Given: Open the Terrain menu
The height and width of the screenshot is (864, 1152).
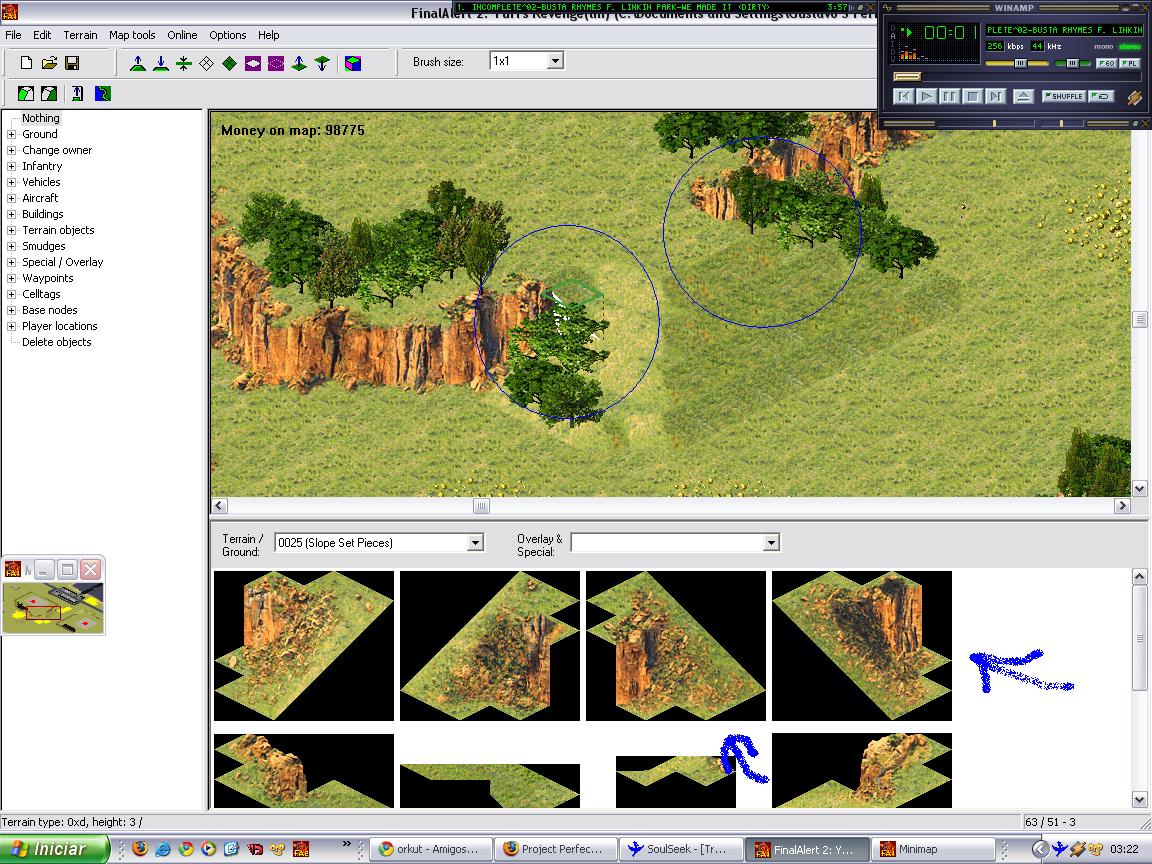Looking at the screenshot, I should (80, 35).
